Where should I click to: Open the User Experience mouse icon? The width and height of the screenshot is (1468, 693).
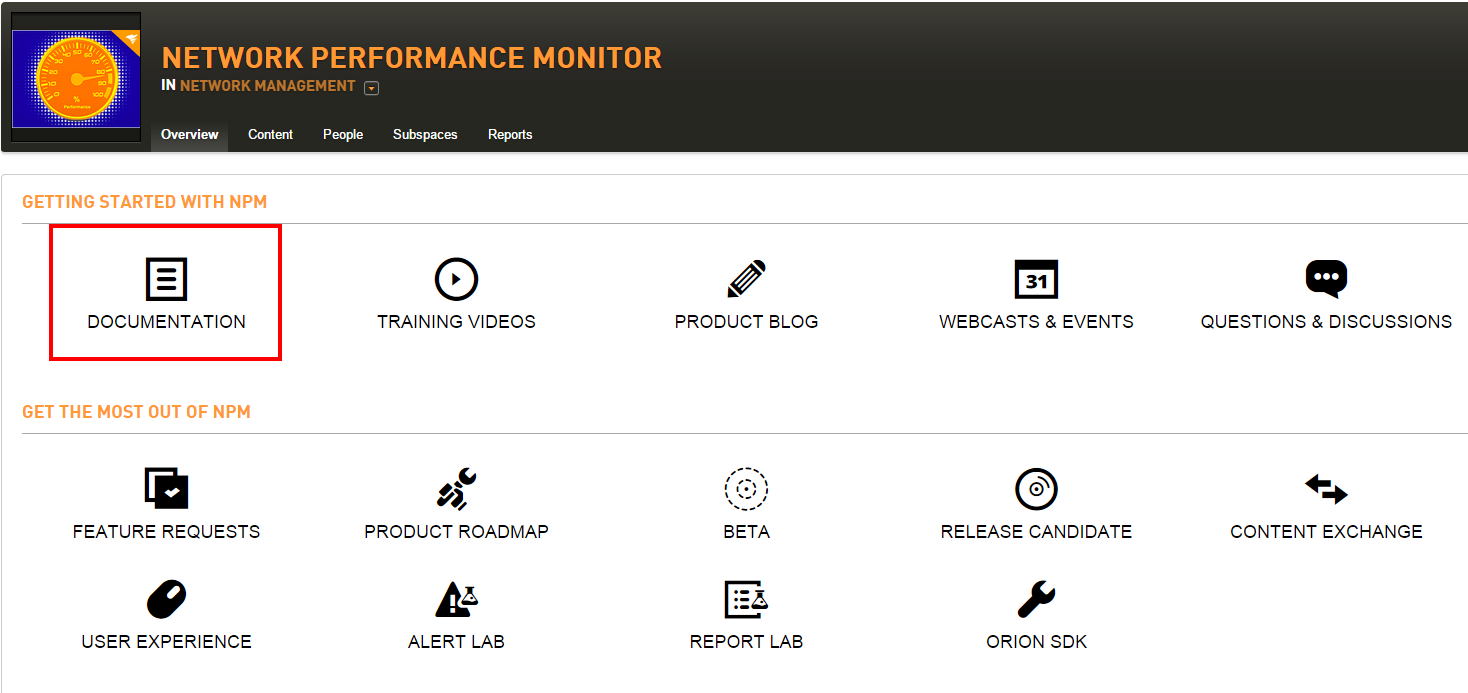pyautogui.click(x=166, y=599)
